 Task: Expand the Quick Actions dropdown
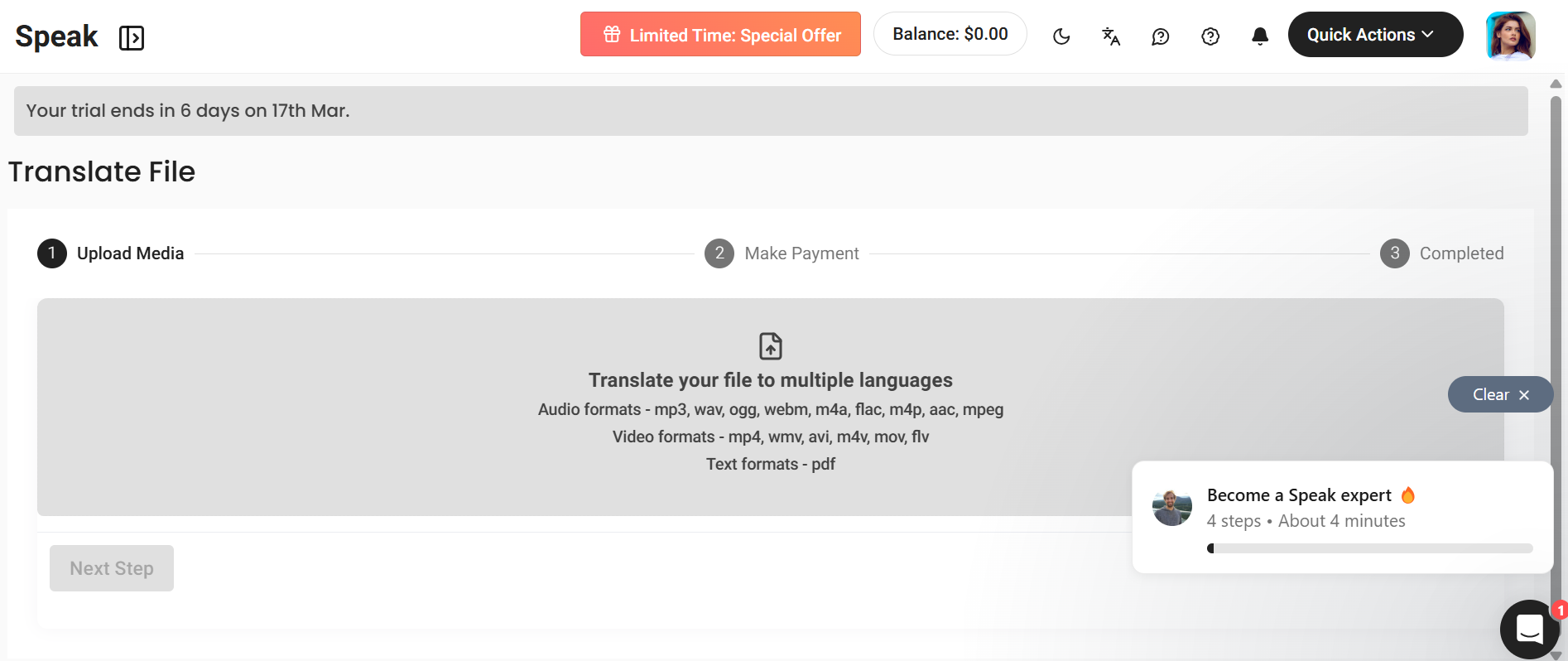[x=1374, y=35]
